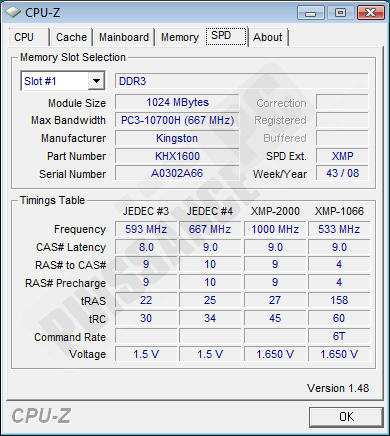Click the KHX1600 part number field
This screenshot has height=436, width=390.
click(177, 156)
